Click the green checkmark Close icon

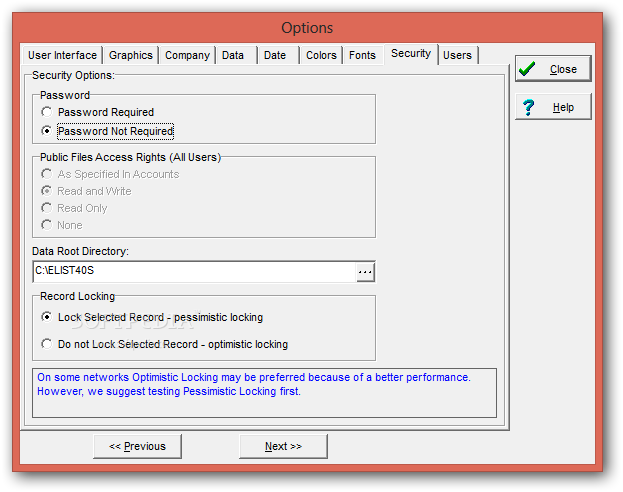[x=527, y=68]
